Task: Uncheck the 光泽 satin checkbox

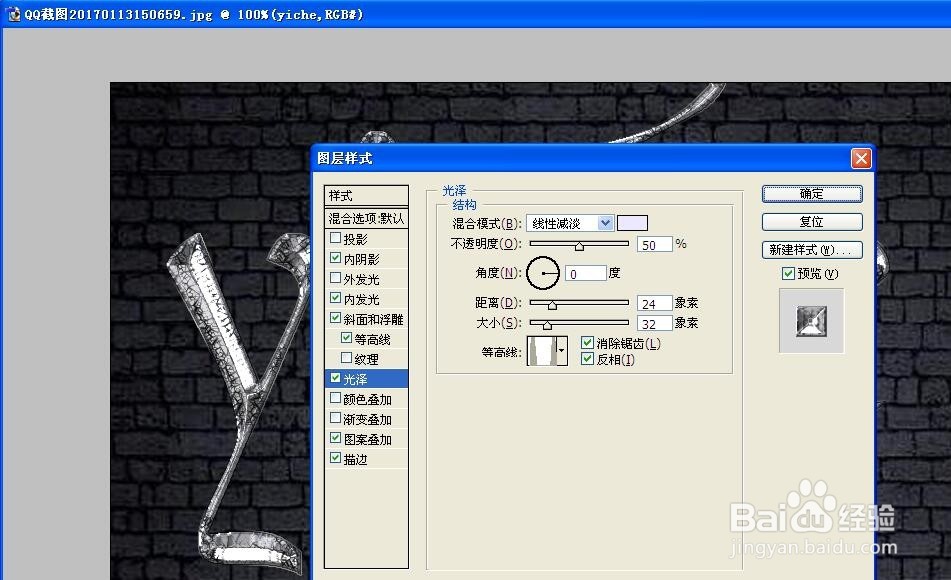Action: (335, 378)
